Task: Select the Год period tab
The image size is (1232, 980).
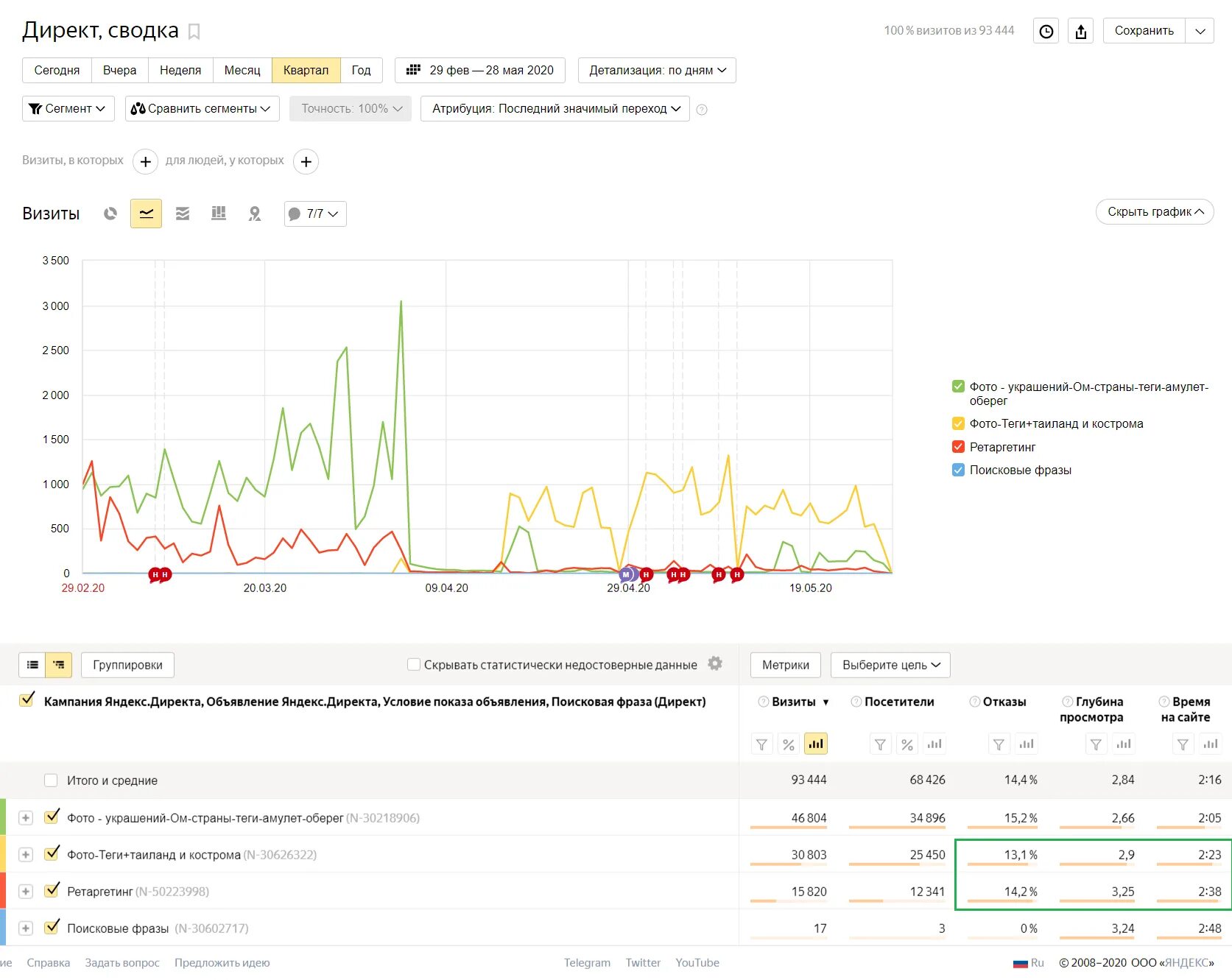Action: [361, 71]
